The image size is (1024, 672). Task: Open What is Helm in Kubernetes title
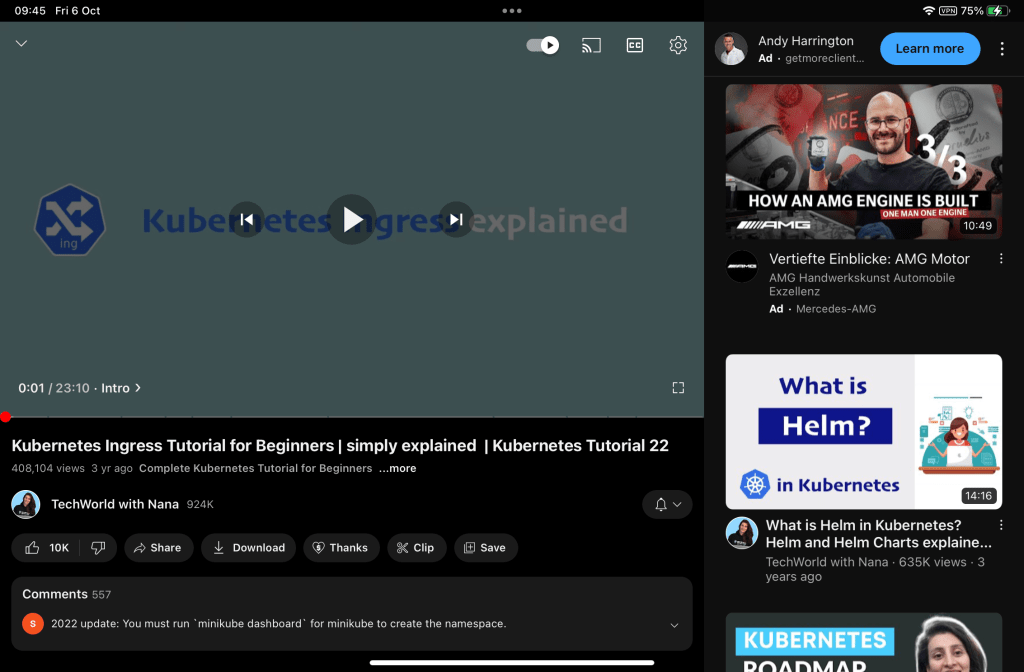point(878,534)
